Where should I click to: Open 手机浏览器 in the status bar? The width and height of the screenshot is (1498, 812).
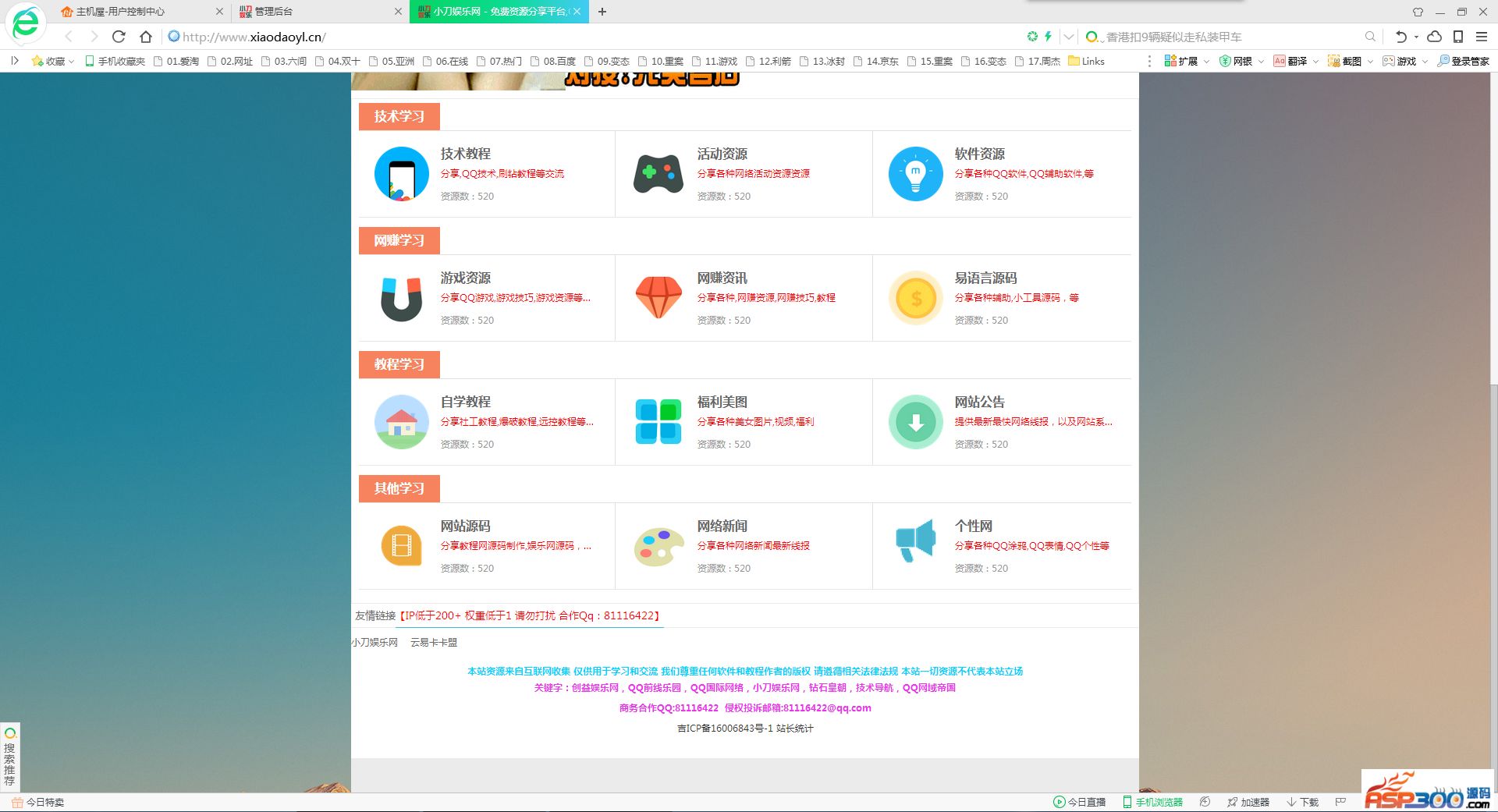[1152, 802]
